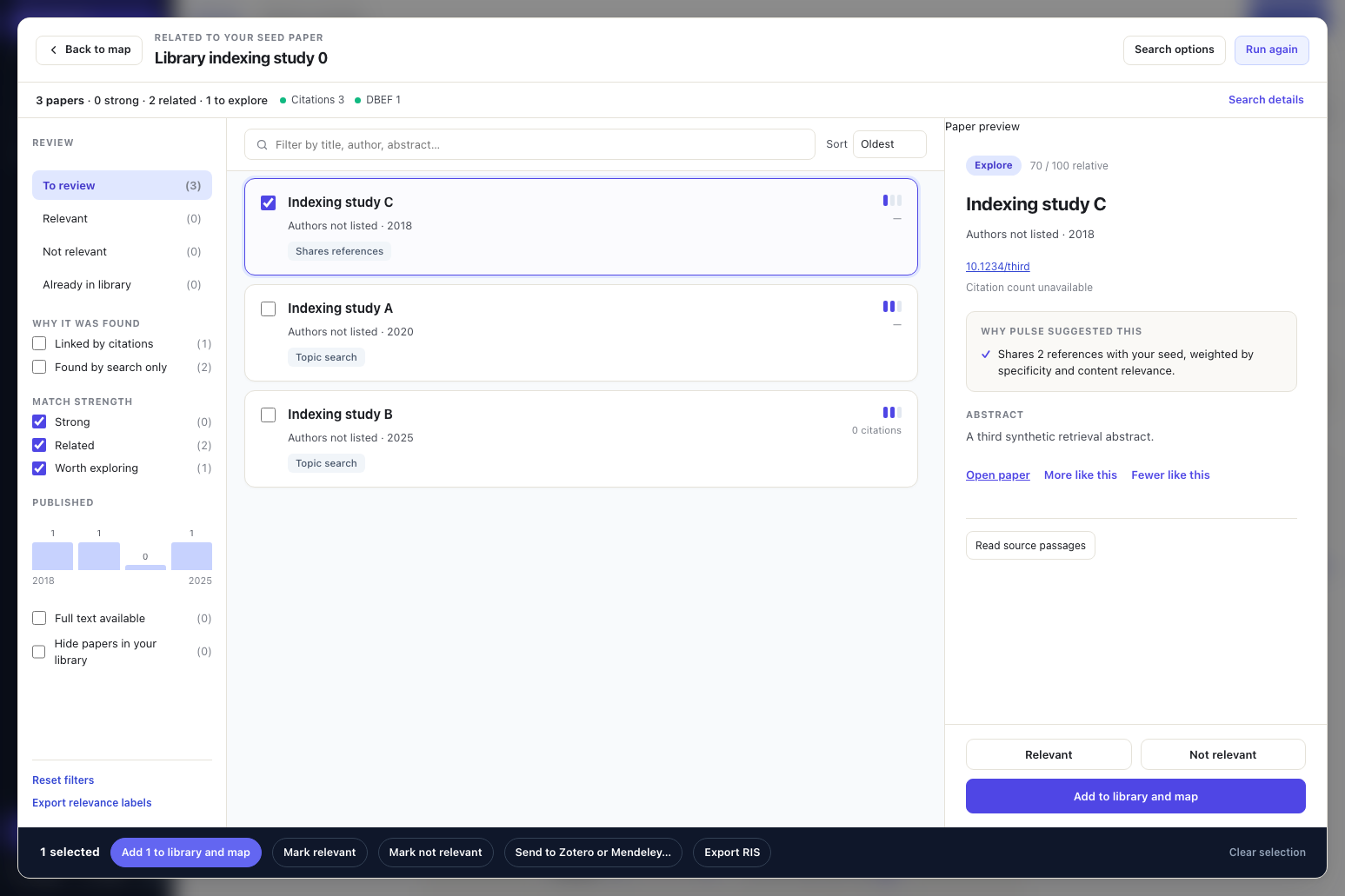Image resolution: width=1345 pixels, height=896 pixels.
Task: Click Read source passages button
Action: tap(1030, 546)
